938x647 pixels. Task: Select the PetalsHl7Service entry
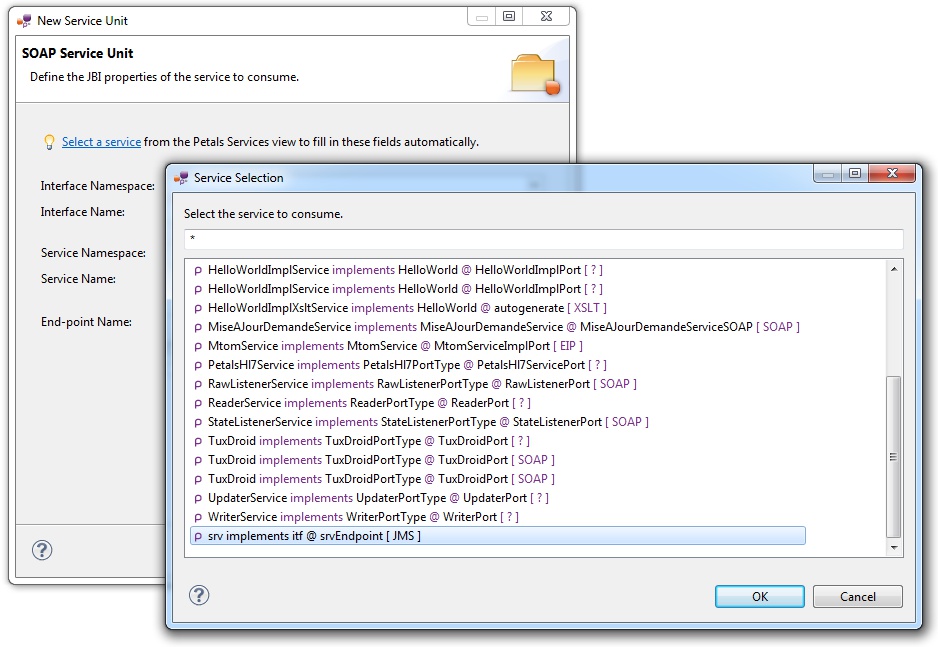(x=407, y=365)
